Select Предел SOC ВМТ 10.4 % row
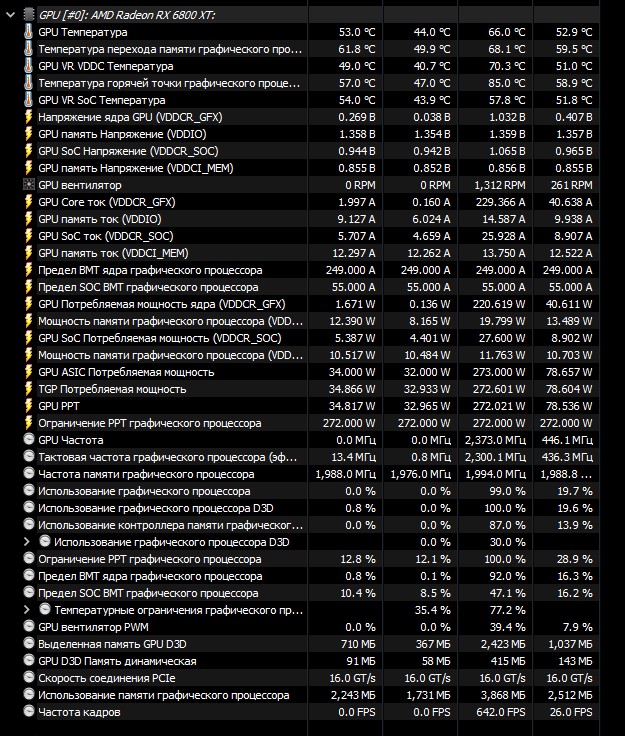625x736 pixels. tap(311, 593)
